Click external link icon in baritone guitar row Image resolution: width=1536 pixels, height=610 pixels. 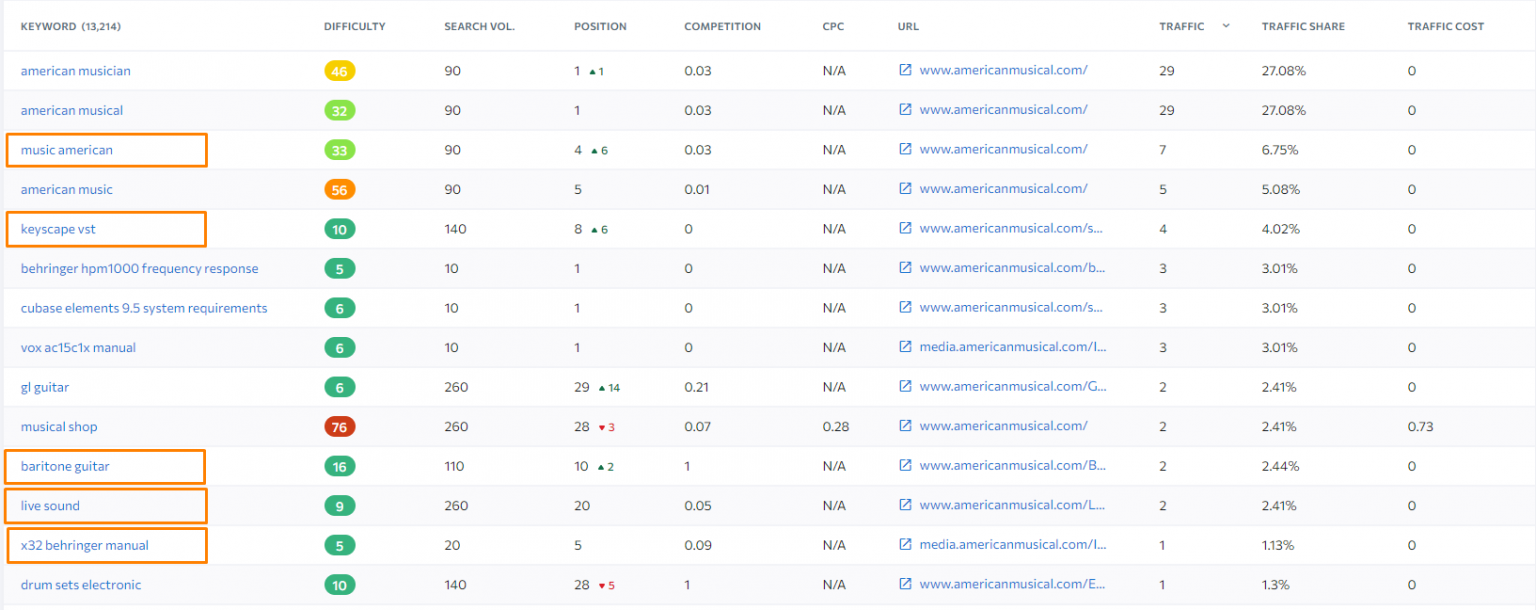(905, 465)
